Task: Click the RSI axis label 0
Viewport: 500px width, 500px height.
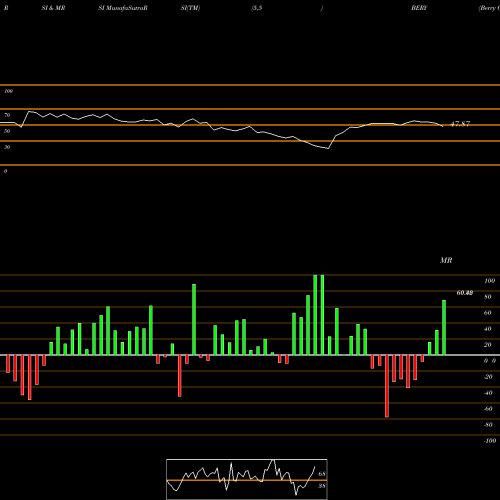Action: (x=5, y=171)
